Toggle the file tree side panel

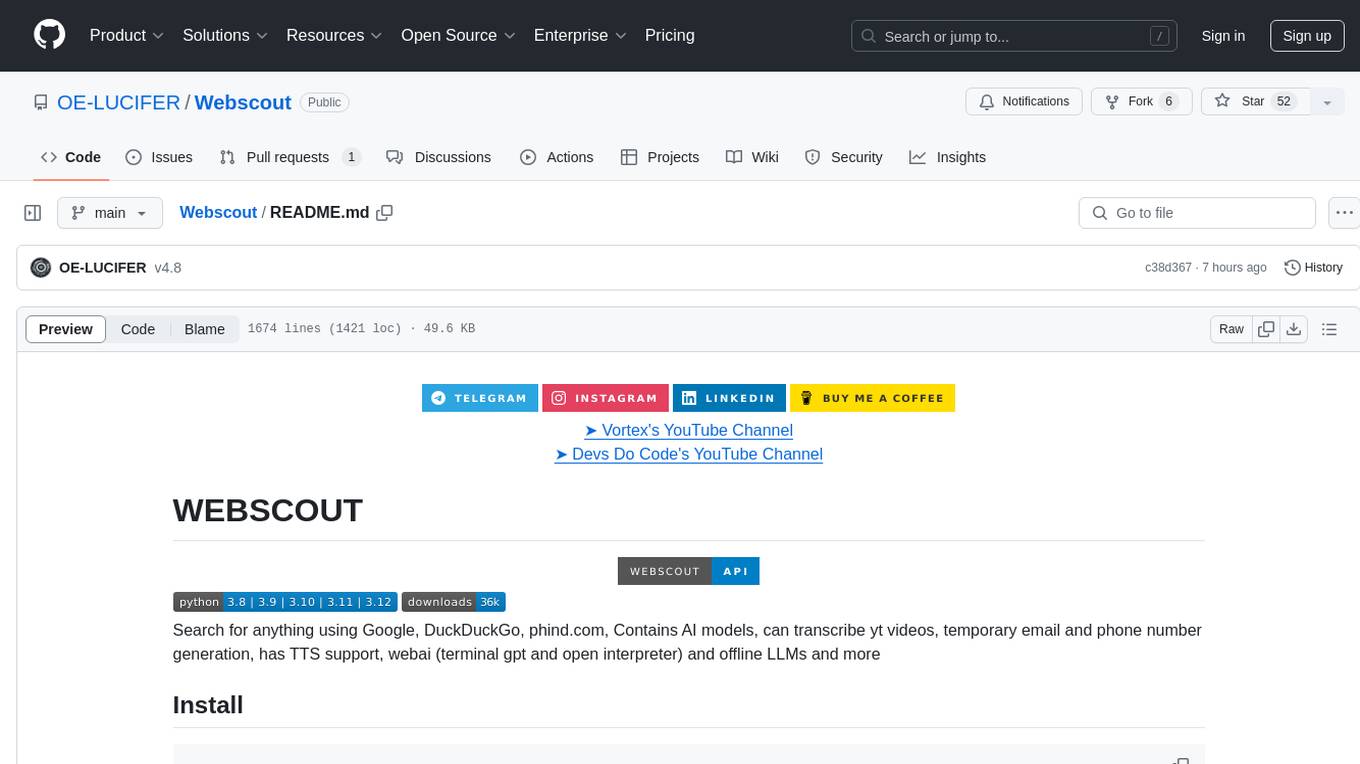tap(33, 213)
